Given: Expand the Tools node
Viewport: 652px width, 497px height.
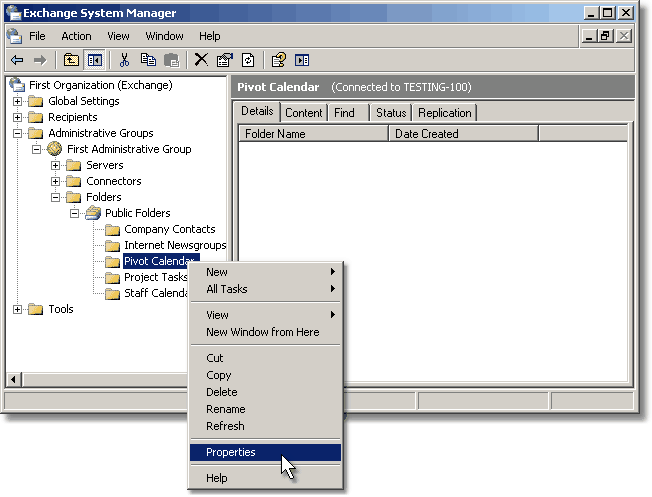Looking at the screenshot, I should (17, 309).
